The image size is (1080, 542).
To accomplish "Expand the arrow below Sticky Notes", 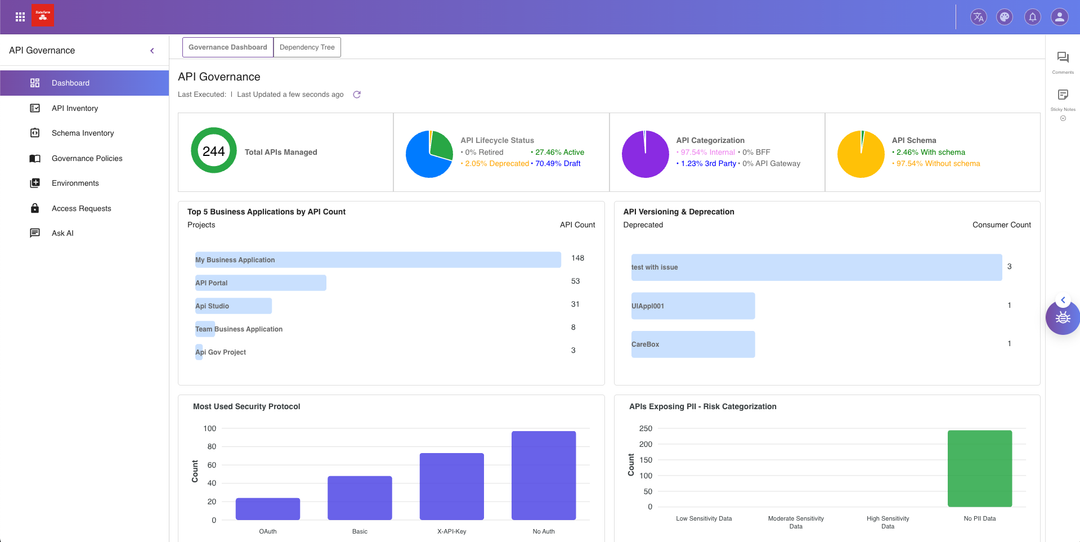I will pos(1063,118).
